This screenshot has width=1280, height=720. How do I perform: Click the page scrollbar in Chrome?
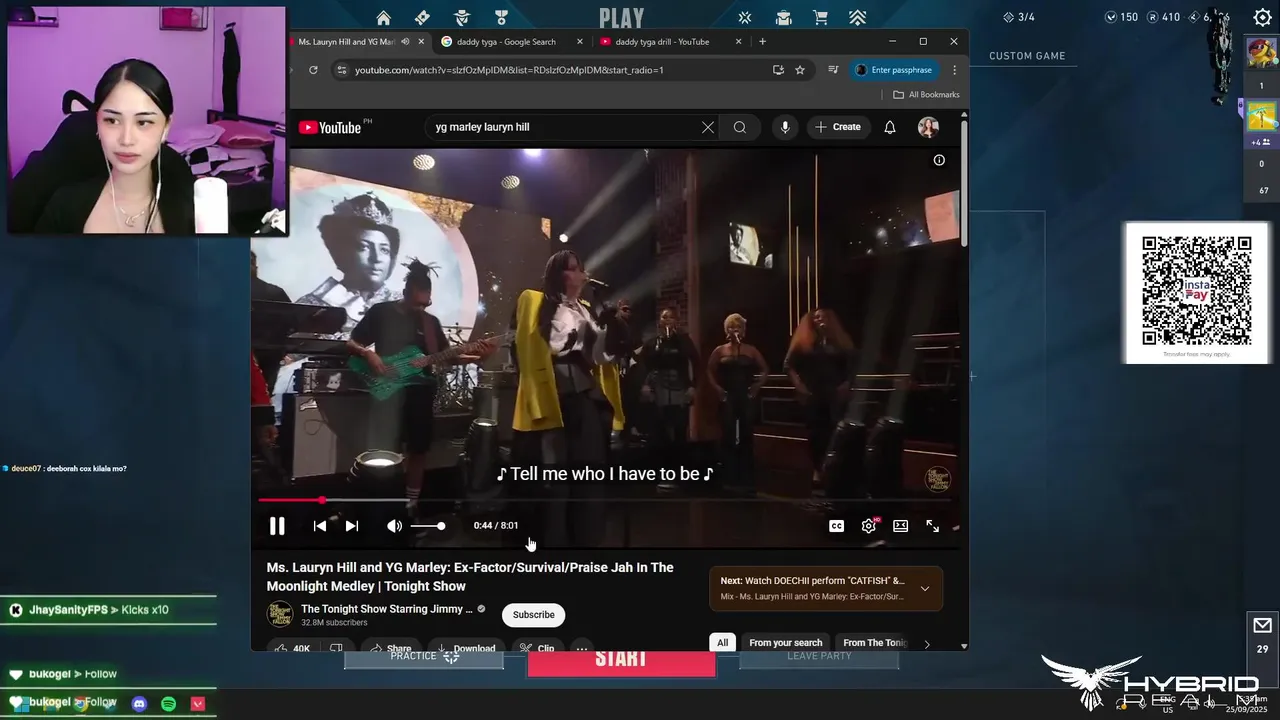[x=964, y=185]
